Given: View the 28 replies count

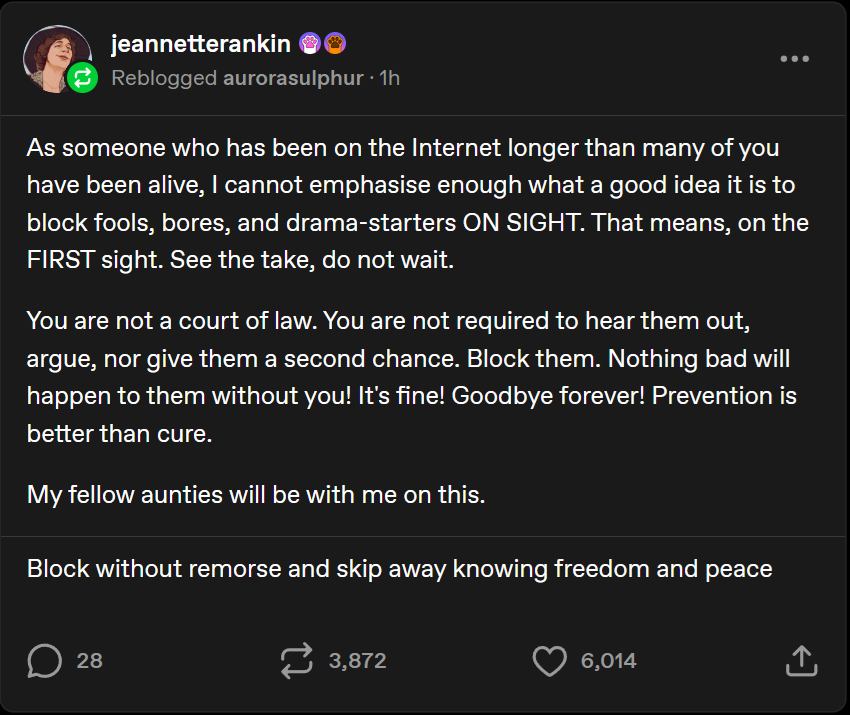Looking at the screenshot, I should point(89,660).
